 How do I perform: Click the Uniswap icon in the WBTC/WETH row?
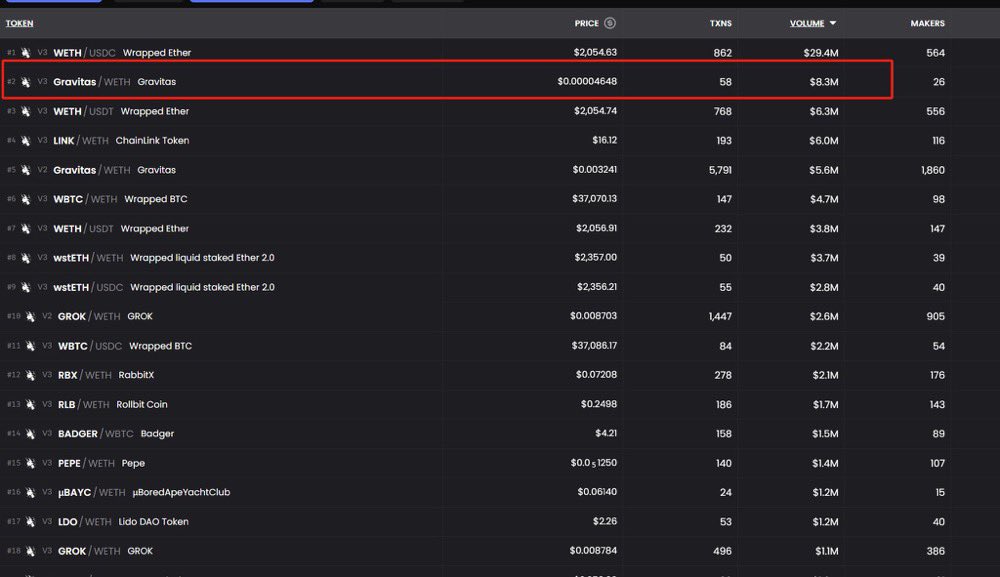26,200
